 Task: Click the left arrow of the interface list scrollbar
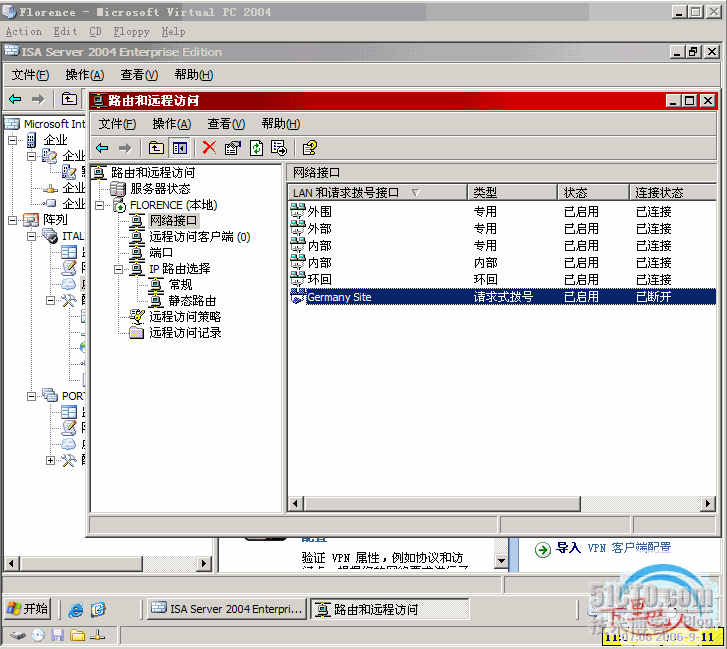coord(295,503)
